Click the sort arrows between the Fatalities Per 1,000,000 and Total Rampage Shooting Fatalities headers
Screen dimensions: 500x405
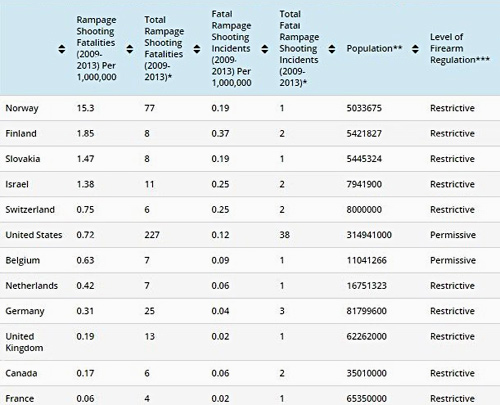point(130,49)
